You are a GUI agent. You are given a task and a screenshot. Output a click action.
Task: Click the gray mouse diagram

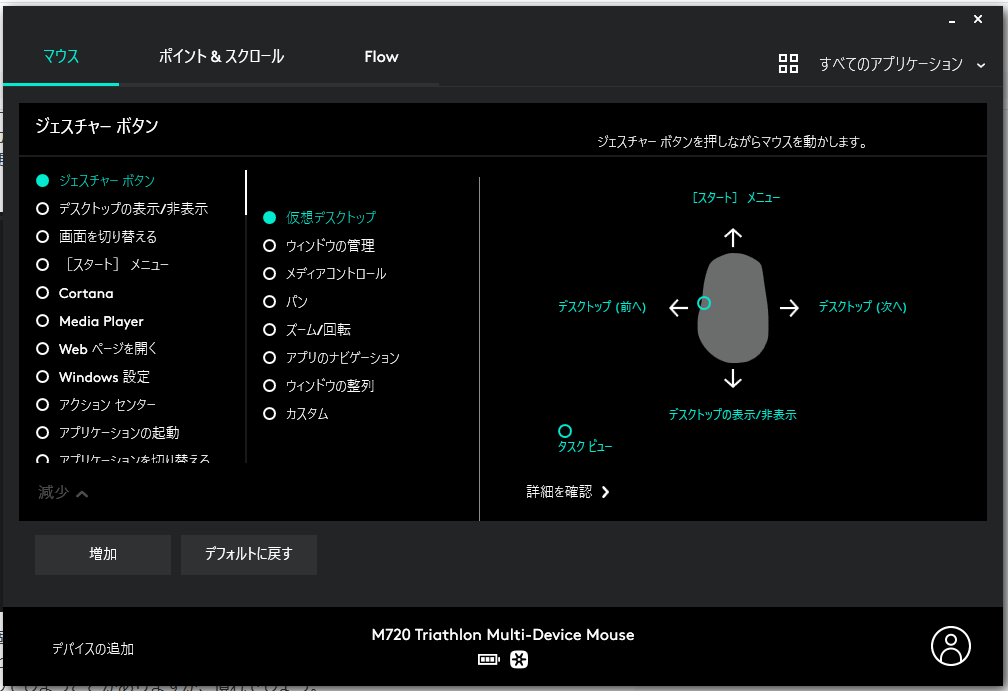[733, 310]
